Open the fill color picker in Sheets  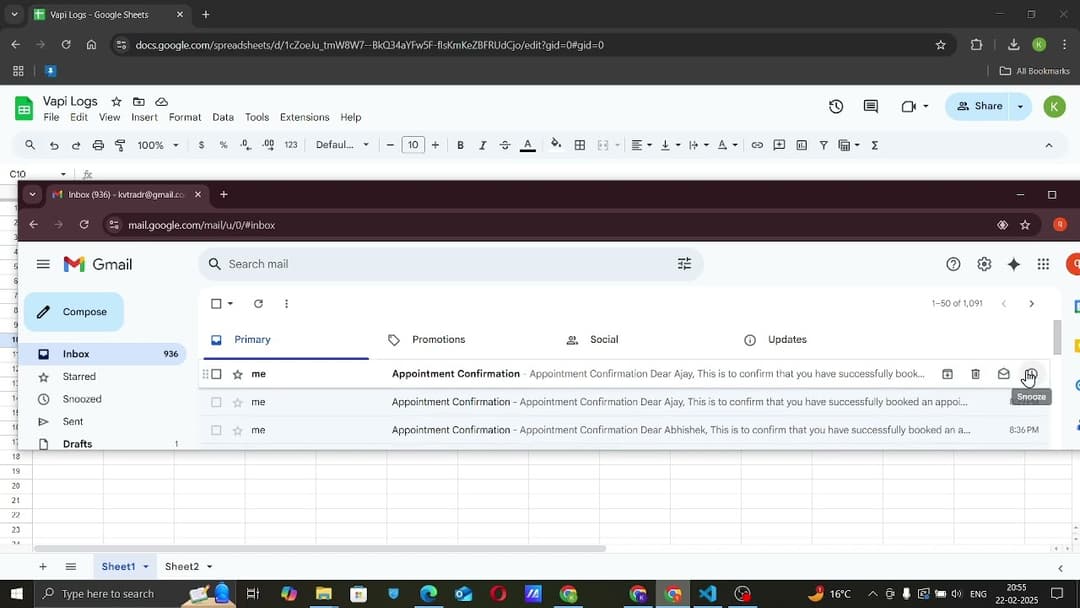(556, 145)
